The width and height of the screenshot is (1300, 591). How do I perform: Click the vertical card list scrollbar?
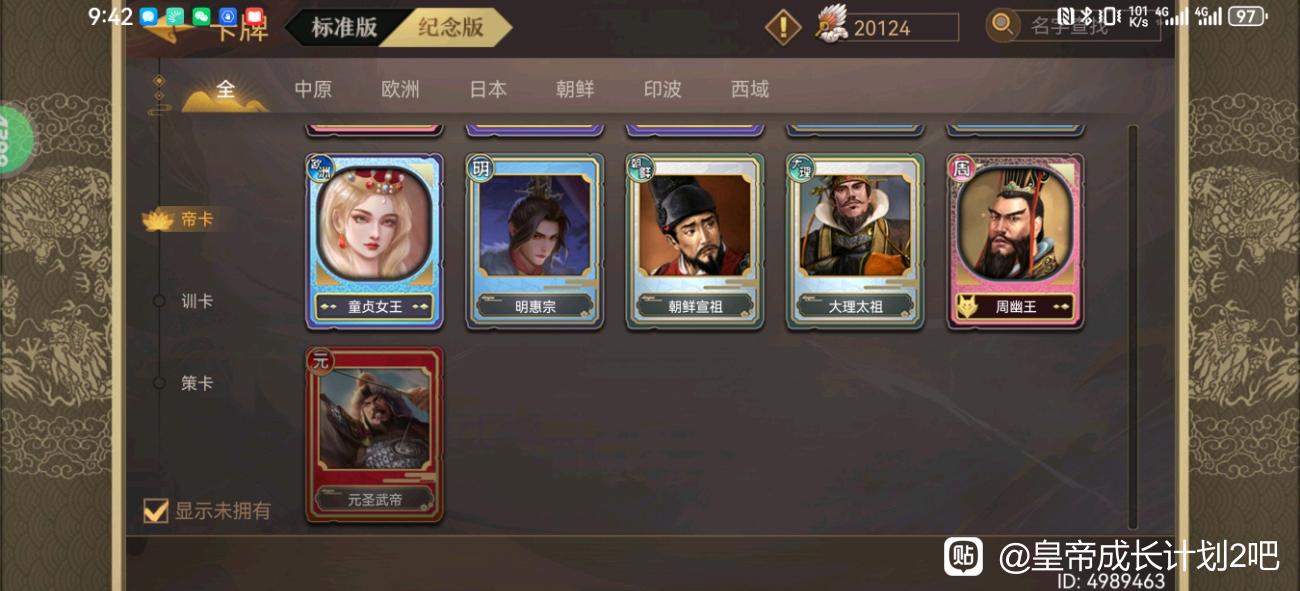1133,327
